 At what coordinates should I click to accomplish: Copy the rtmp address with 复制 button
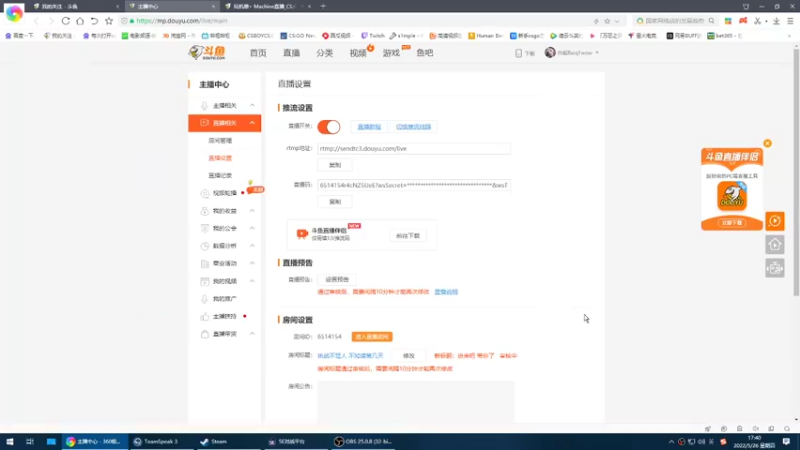tap(335, 165)
